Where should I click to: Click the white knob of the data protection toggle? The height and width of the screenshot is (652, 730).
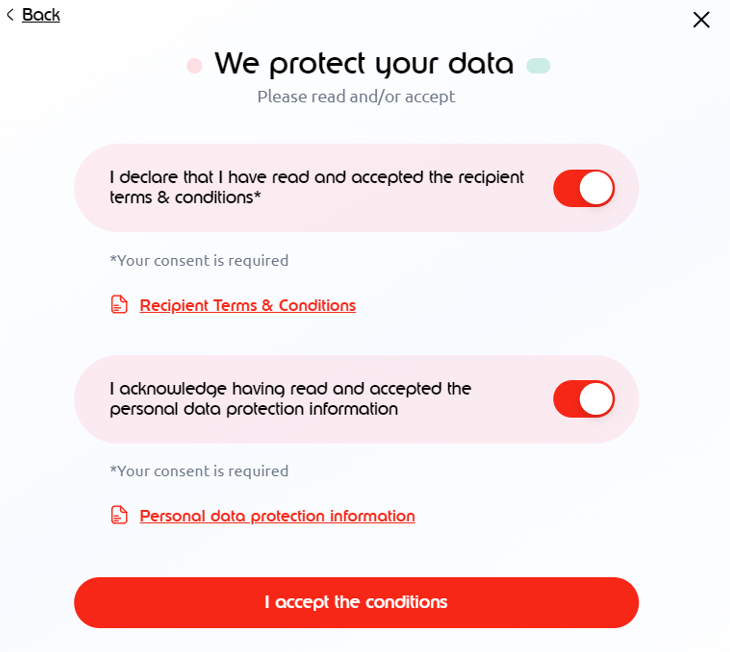point(596,399)
